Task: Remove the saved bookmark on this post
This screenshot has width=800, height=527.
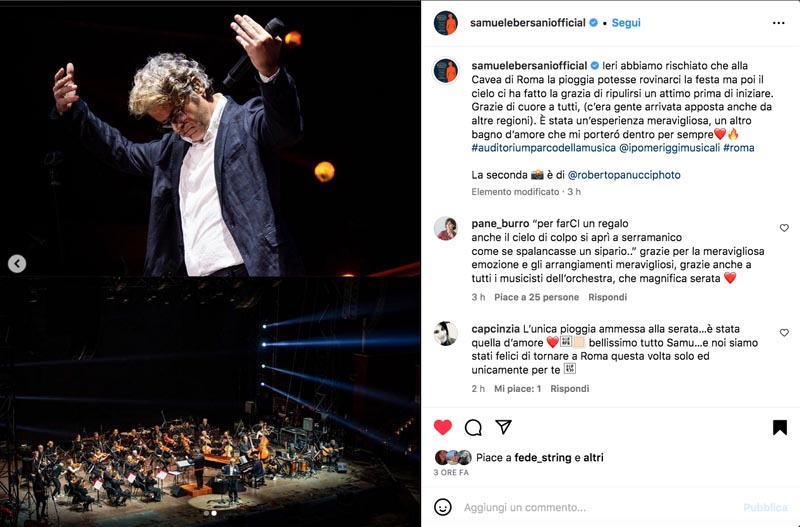Action: coord(780,427)
